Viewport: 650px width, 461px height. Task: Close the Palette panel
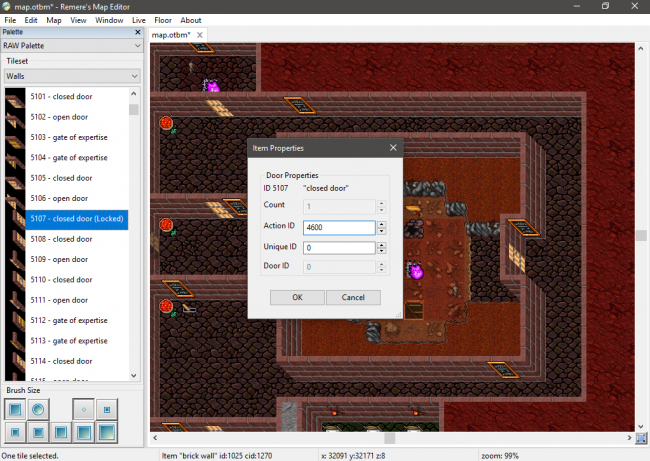(x=138, y=32)
